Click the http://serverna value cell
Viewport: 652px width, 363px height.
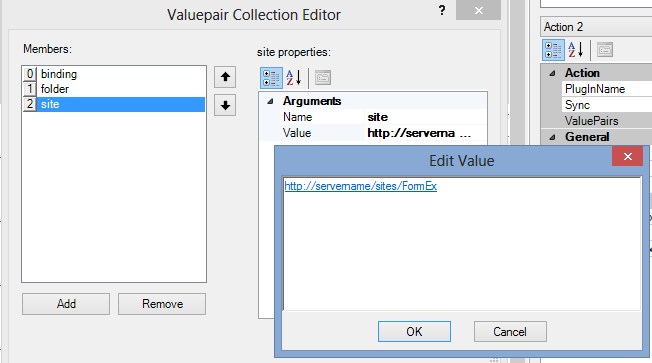point(411,133)
